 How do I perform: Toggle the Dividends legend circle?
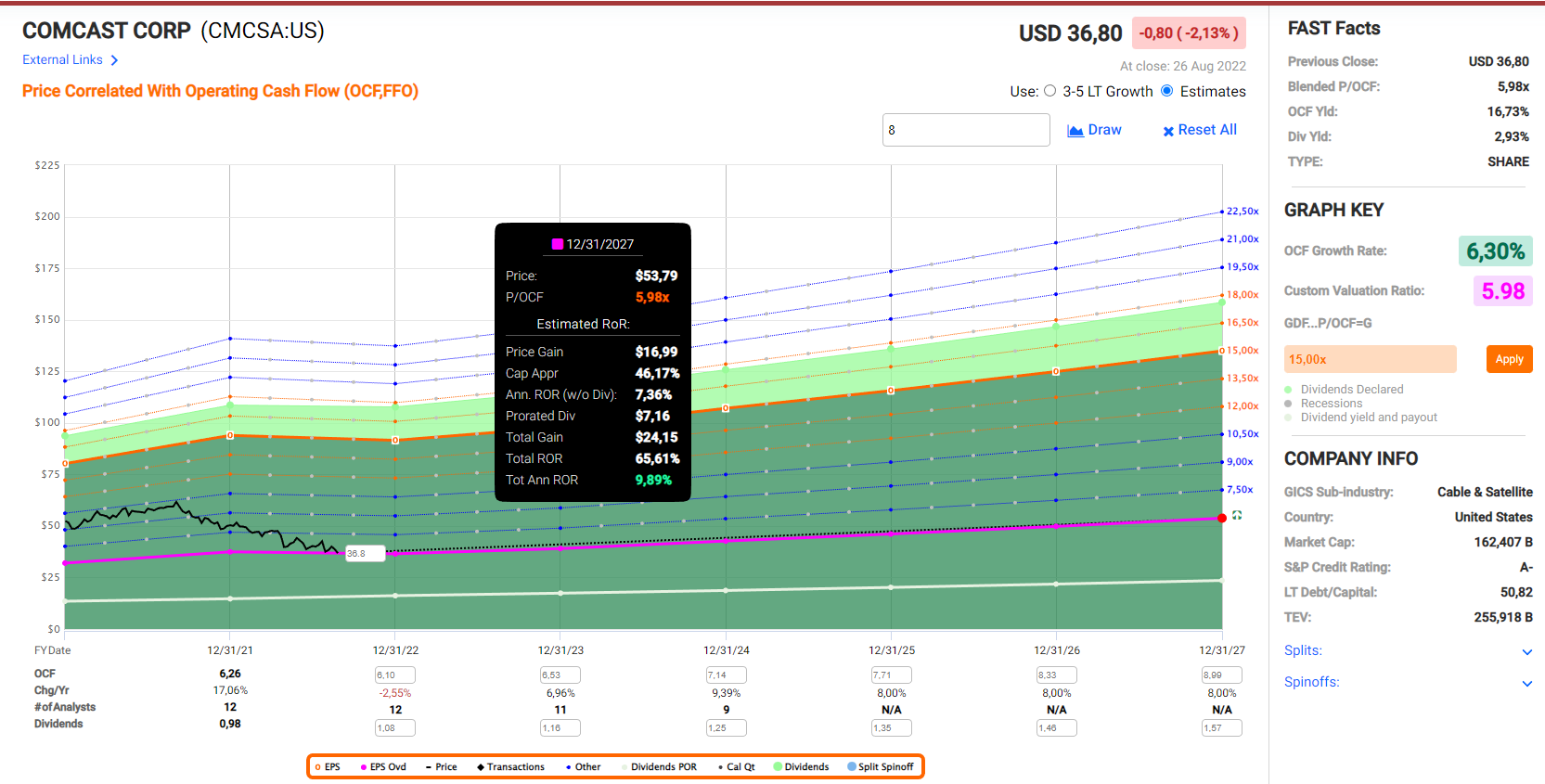pyautogui.click(x=778, y=767)
